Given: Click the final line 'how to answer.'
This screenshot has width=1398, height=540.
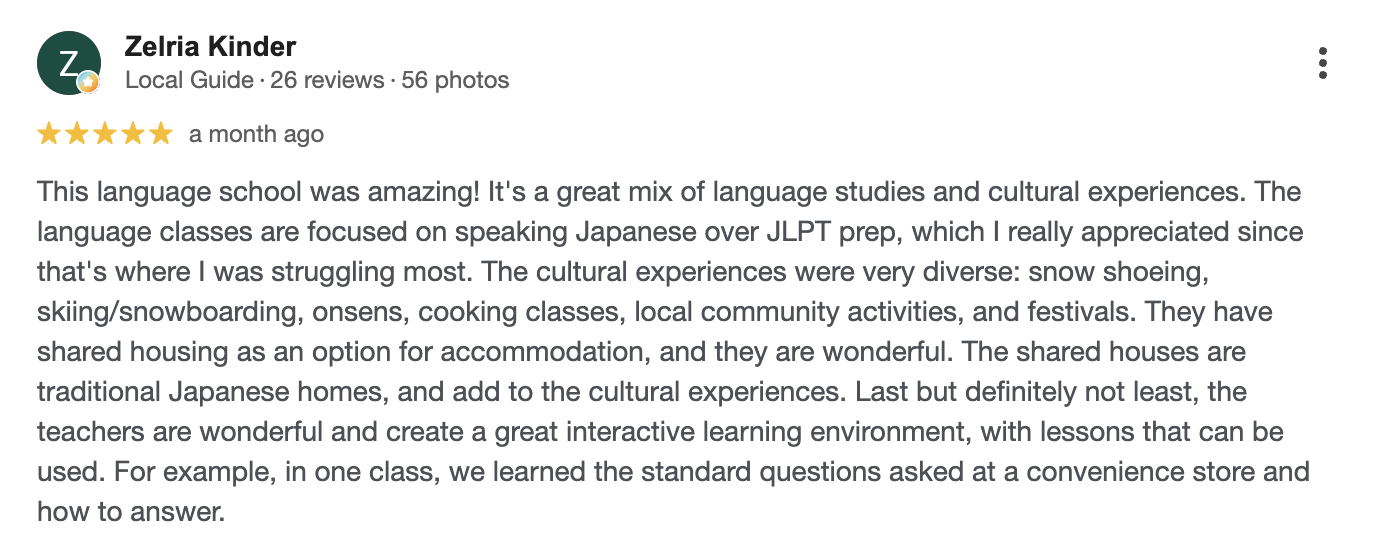Looking at the screenshot, I should click(130, 512).
